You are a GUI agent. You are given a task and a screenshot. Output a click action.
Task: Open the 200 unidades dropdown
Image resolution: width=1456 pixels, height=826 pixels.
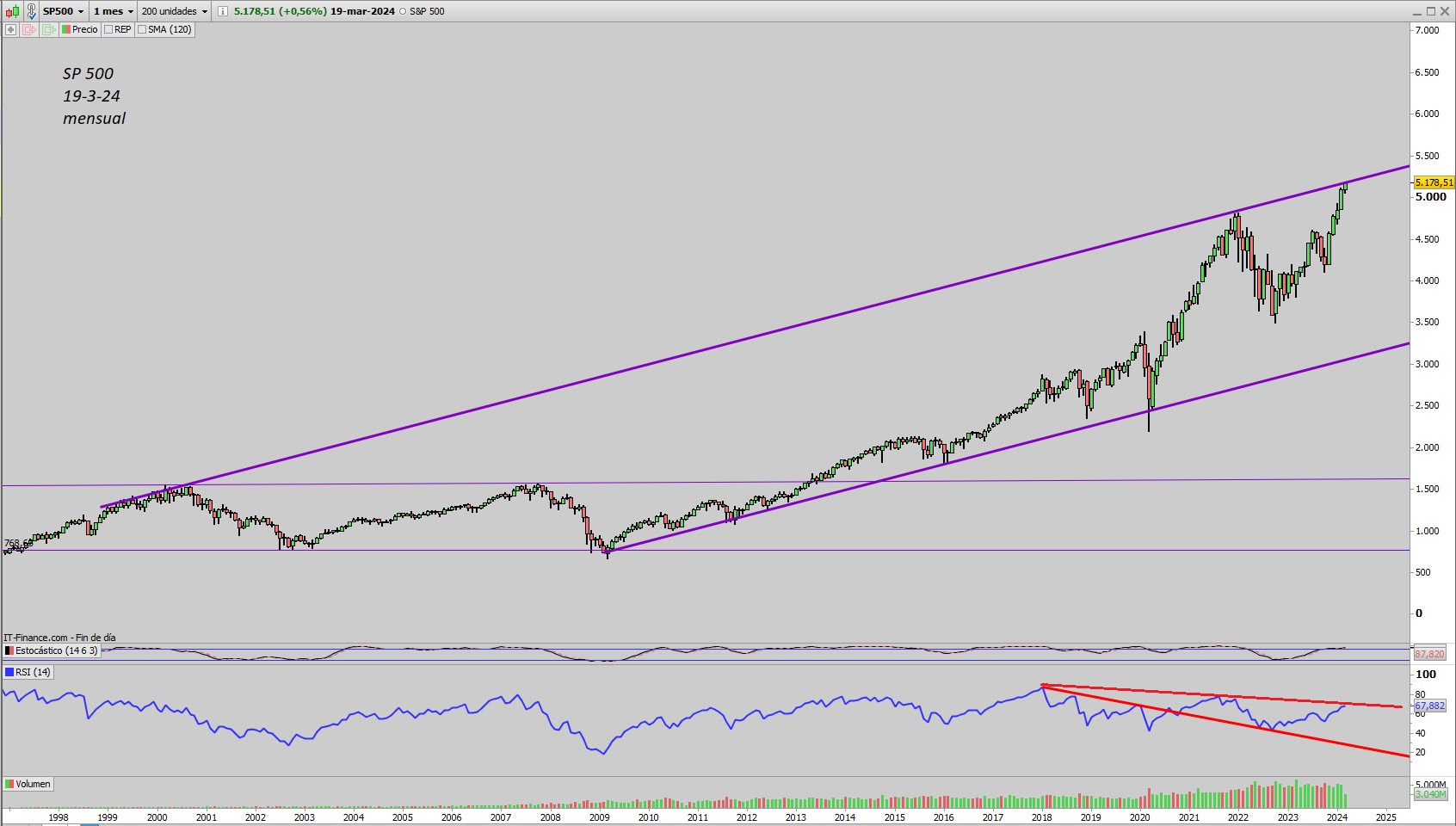click(x=175, y=11)
